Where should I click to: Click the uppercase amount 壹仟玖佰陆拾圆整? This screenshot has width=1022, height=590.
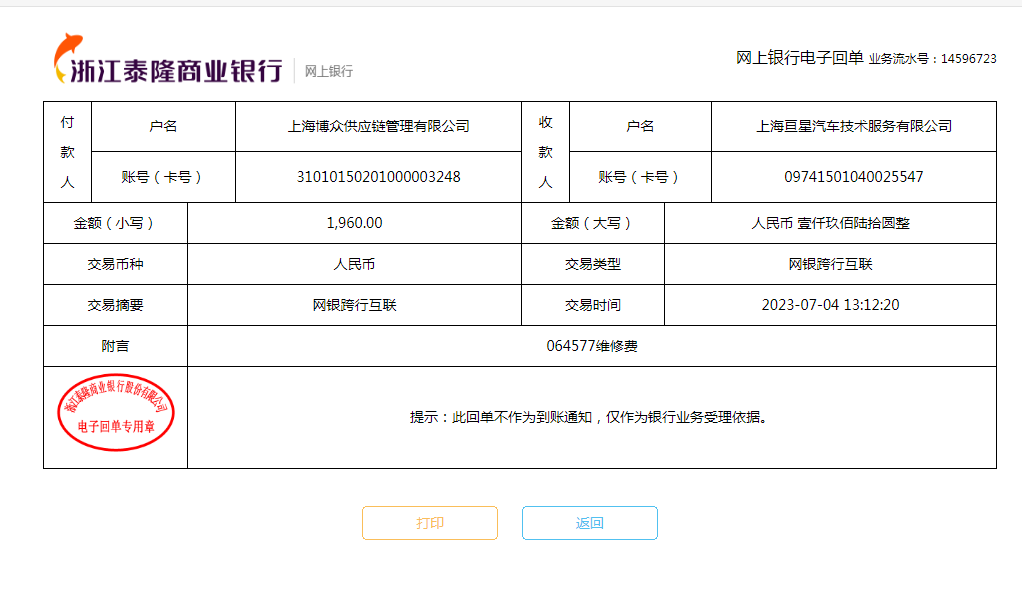[830, 223]
